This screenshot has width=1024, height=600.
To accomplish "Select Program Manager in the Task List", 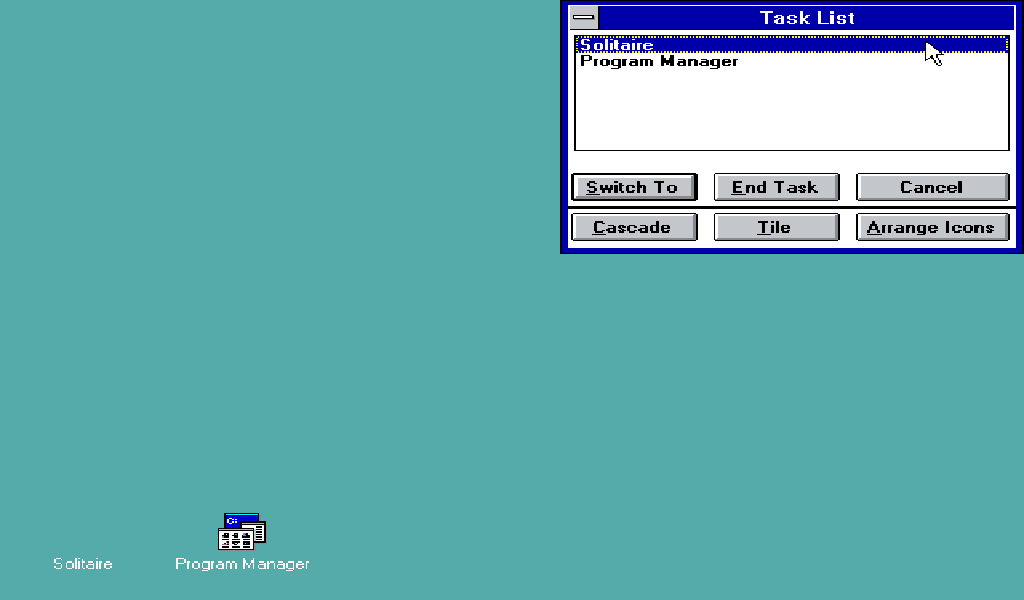I will [792, 61].
